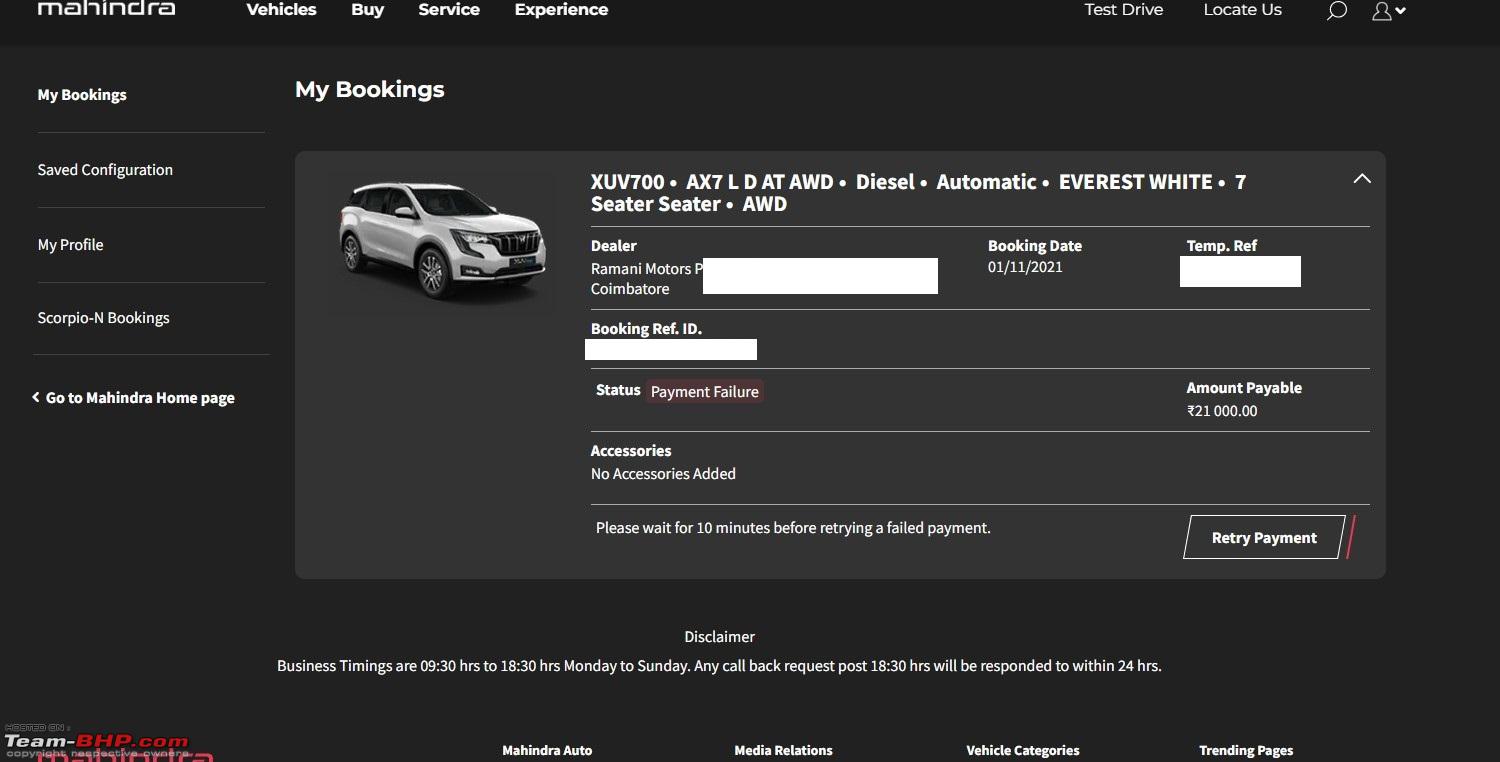The image size is (1500, 762).
Task: Click the Business Timings disclaimer text
Action: tap(719, 666)
